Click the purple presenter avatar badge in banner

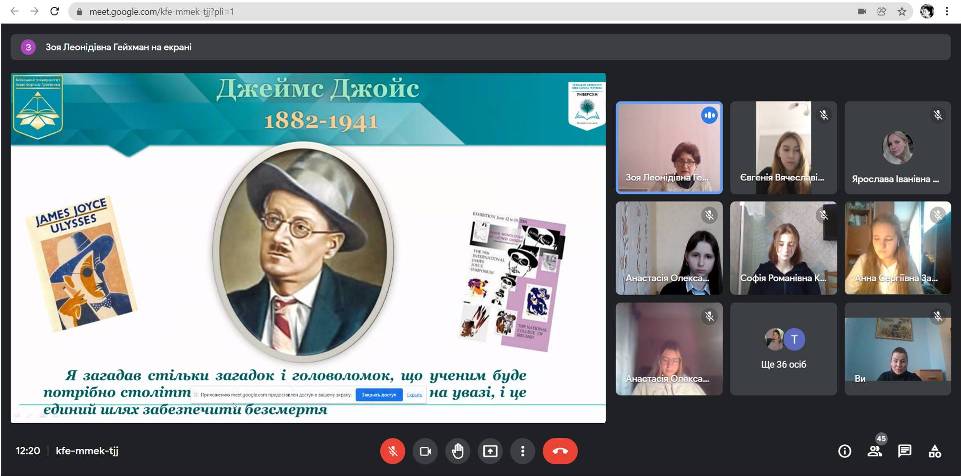coord(28,47)
